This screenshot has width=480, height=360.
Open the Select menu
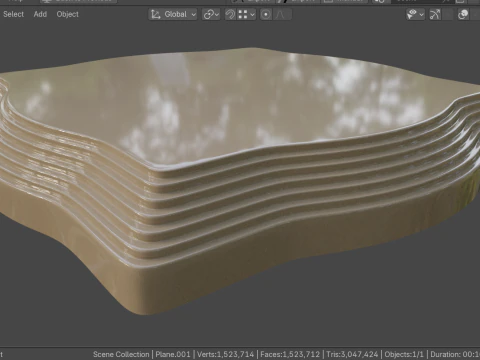13,14
